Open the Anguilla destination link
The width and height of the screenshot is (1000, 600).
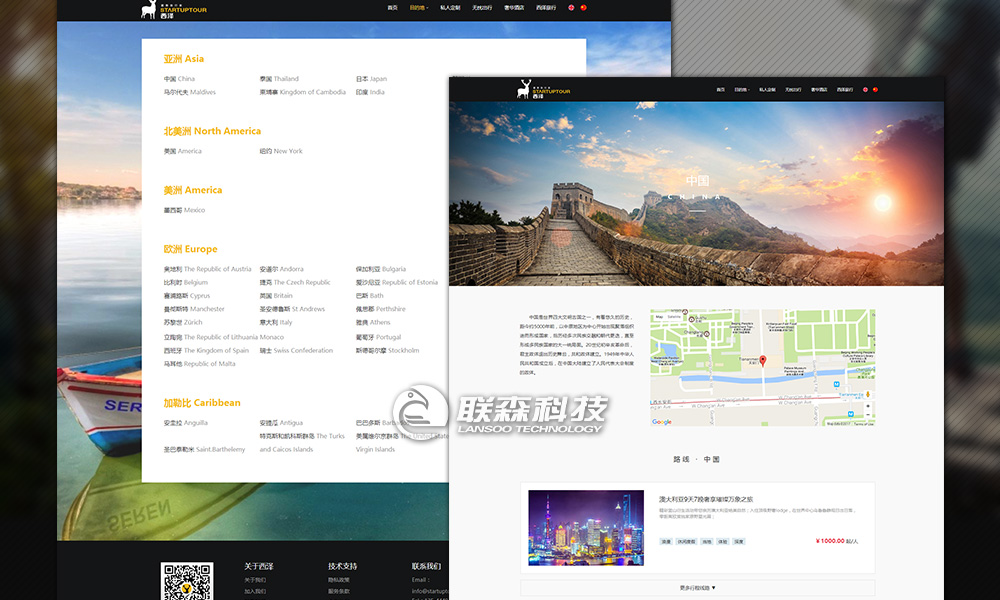pos(186,423)
